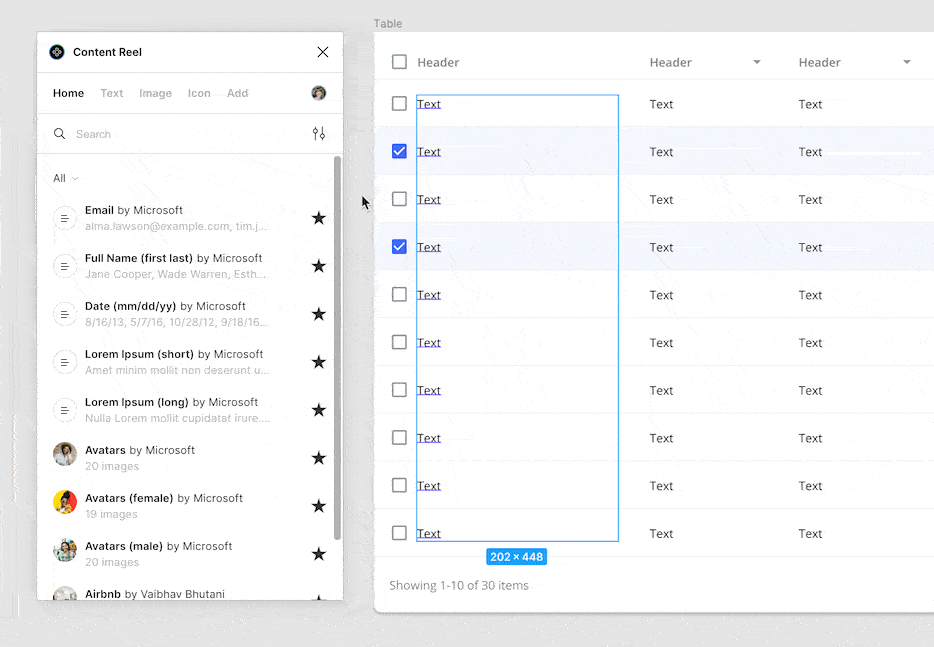Click the text icon beside Lorem Ipsum (long)
The image size is (934, 647).
point(65,410)
